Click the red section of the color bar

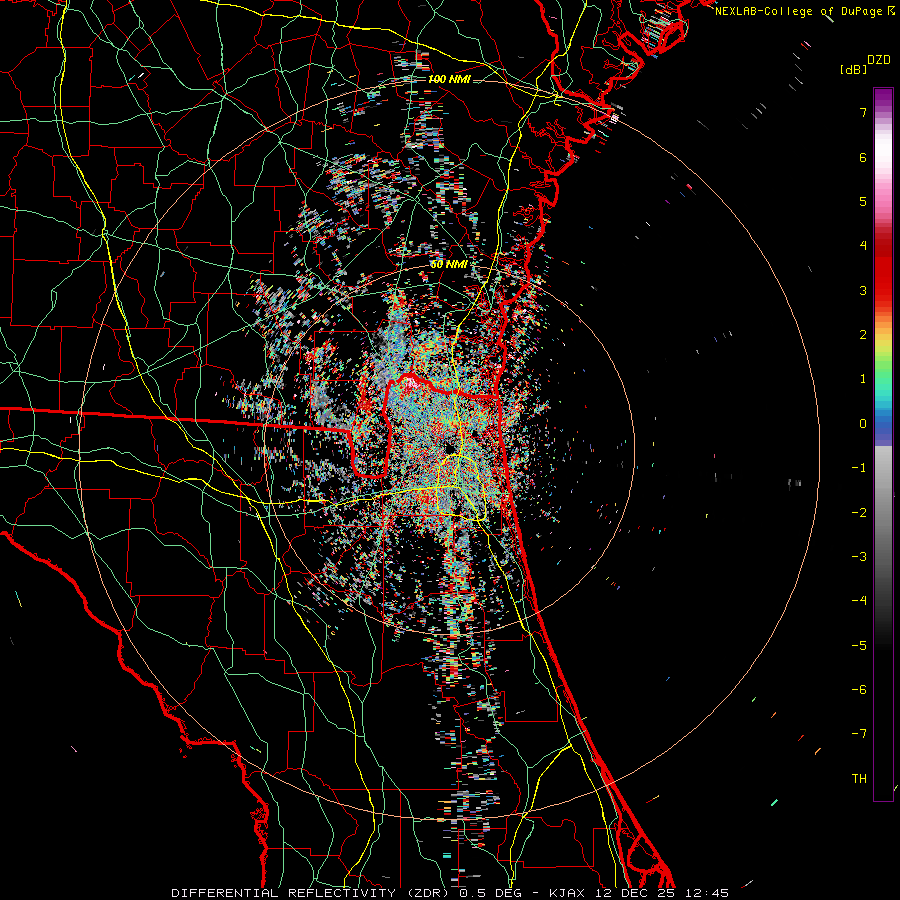(x=883, y=270)
